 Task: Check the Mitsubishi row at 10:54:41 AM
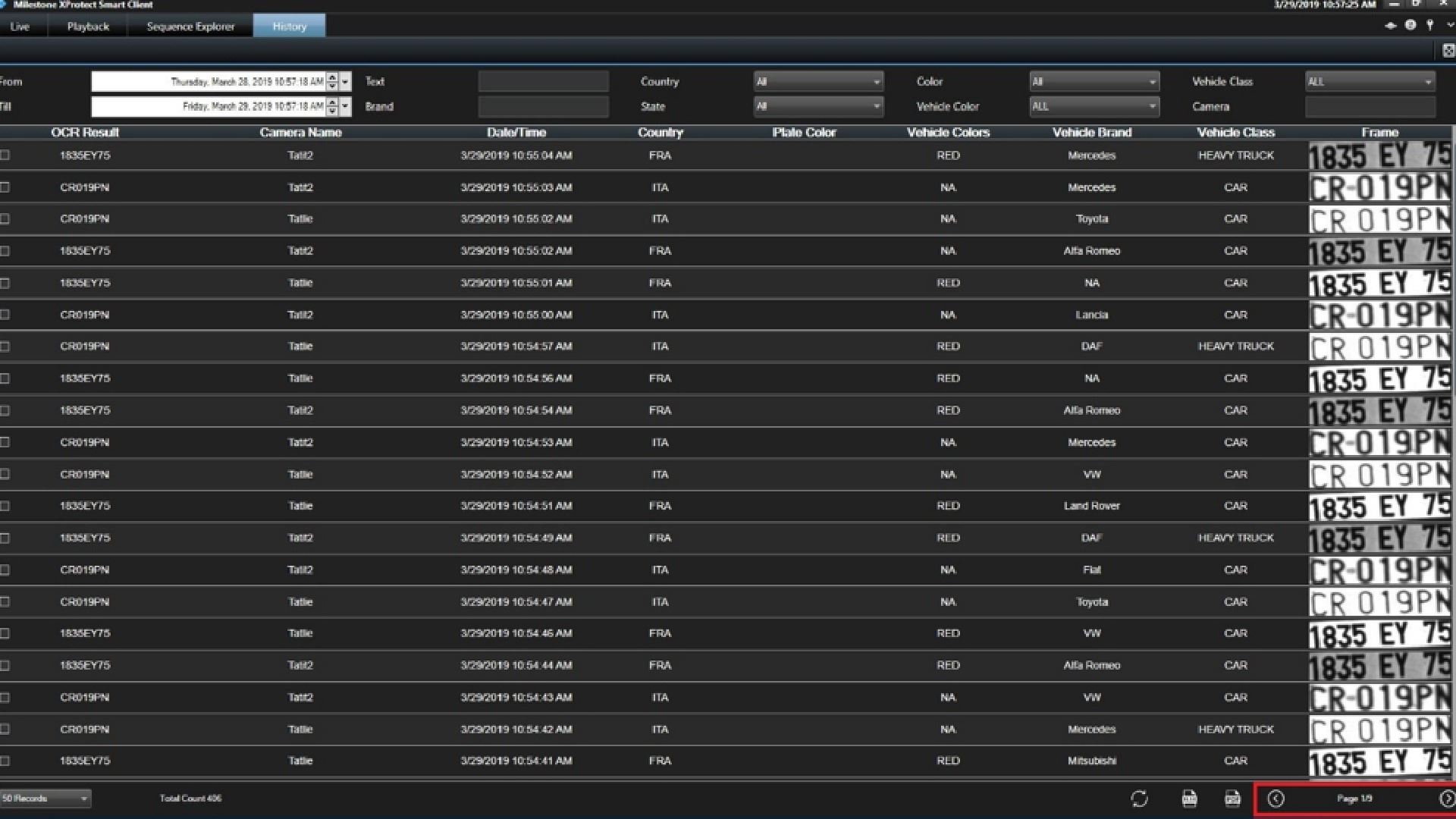pyautogui.click(x=5, y=761)
